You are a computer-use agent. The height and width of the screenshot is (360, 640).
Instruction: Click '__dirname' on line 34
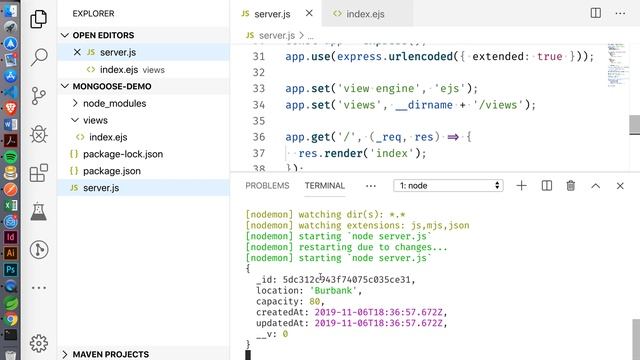[x=424, y=105]
